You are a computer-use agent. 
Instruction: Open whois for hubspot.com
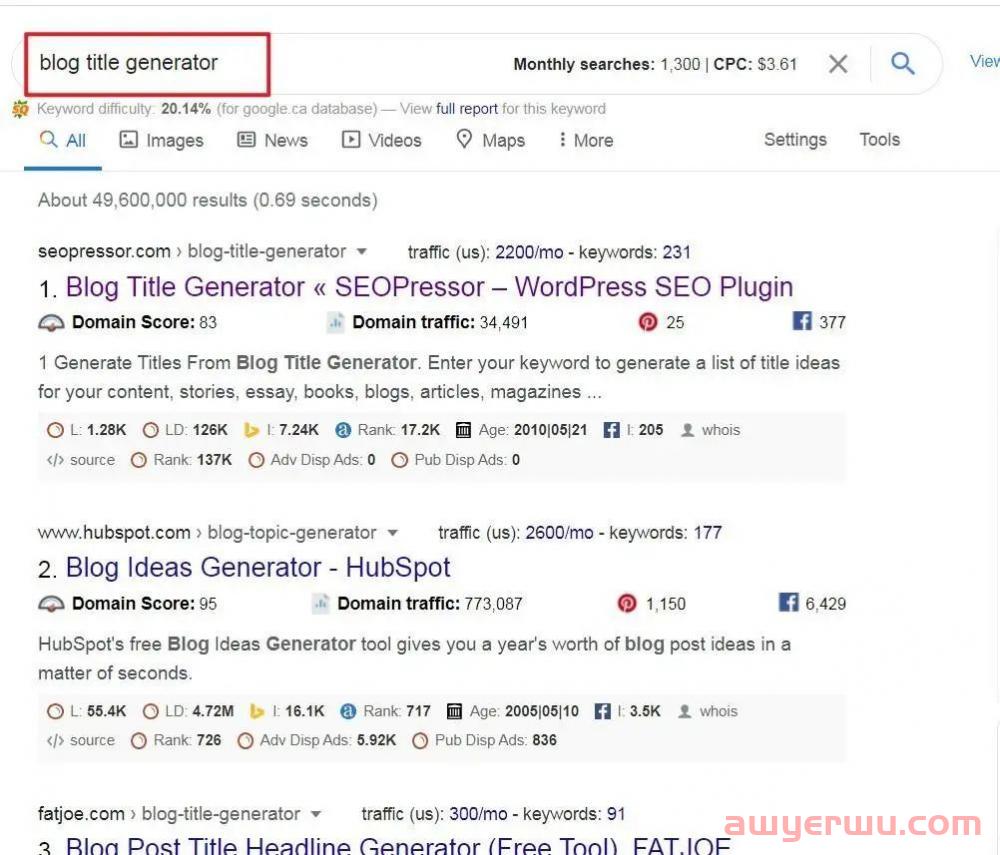pyautogui.click(x=708, y=712)
